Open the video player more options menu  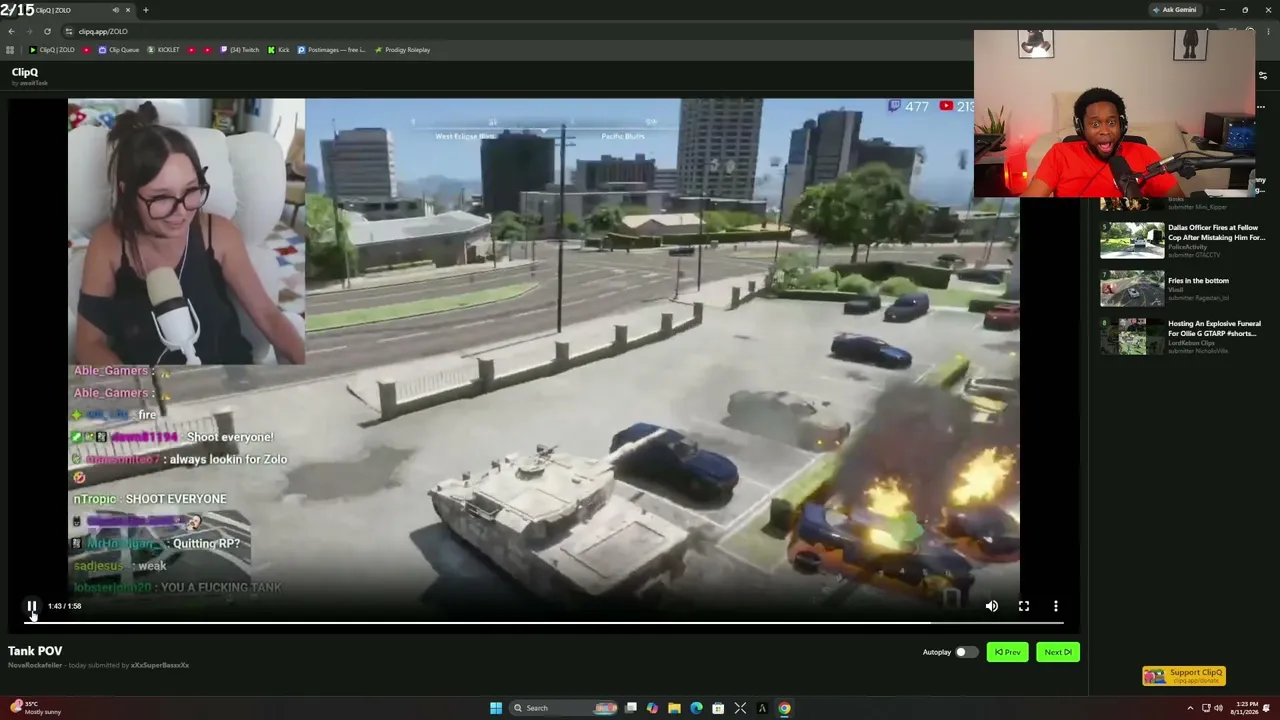tap(1055, 606)
